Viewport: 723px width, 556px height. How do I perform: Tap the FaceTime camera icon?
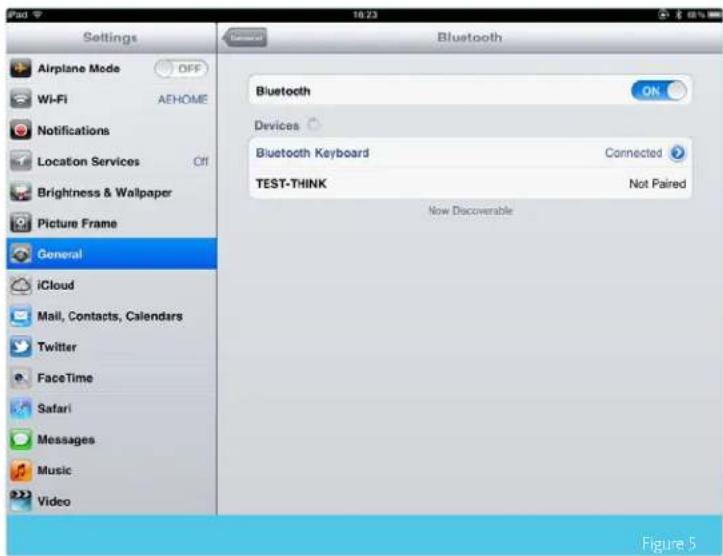21,378
